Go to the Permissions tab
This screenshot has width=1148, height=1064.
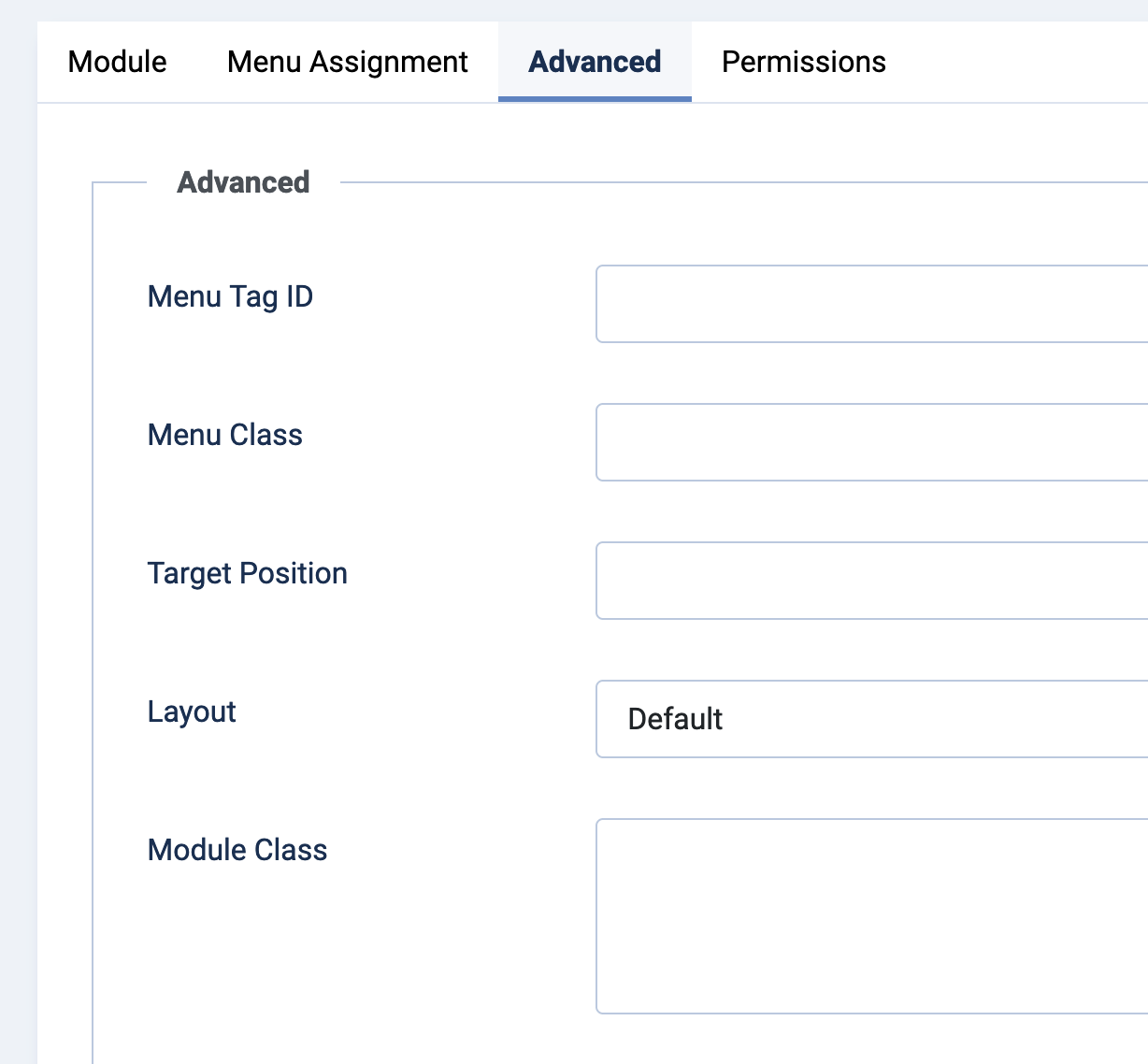tap(804, 62)
